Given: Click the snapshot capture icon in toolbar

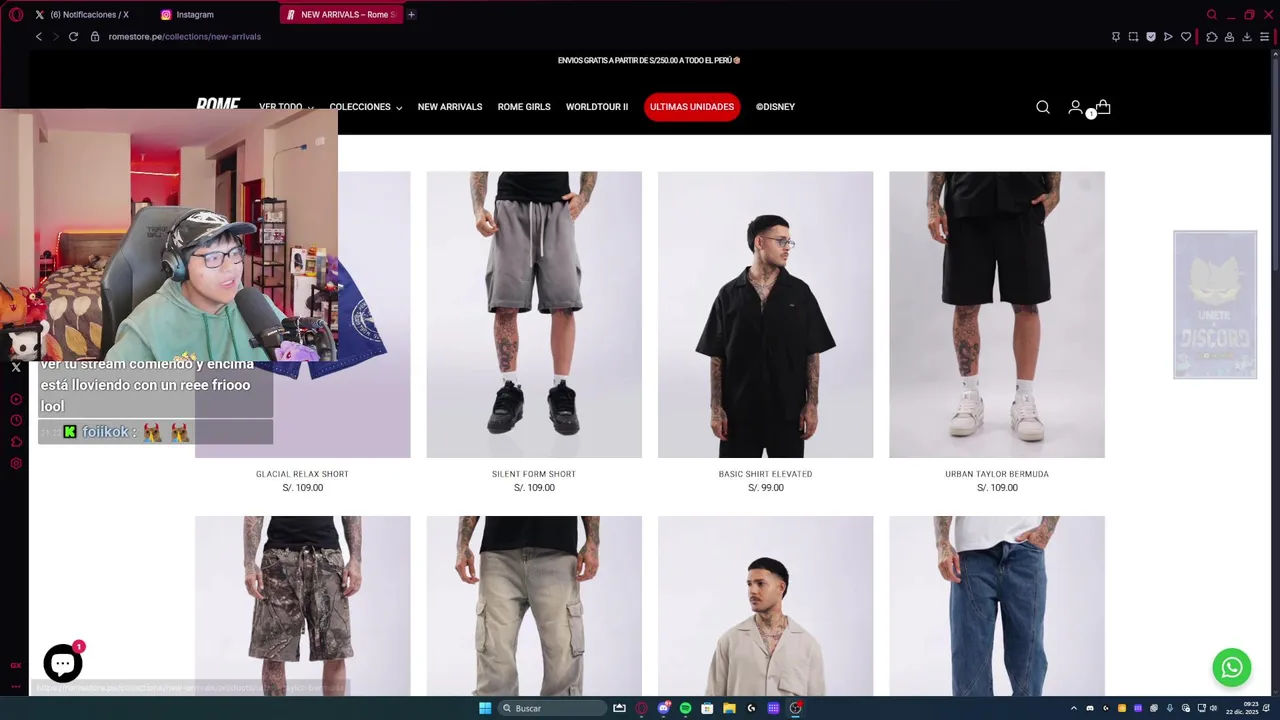Looking at the screenshot, I should pos(1133,36).
